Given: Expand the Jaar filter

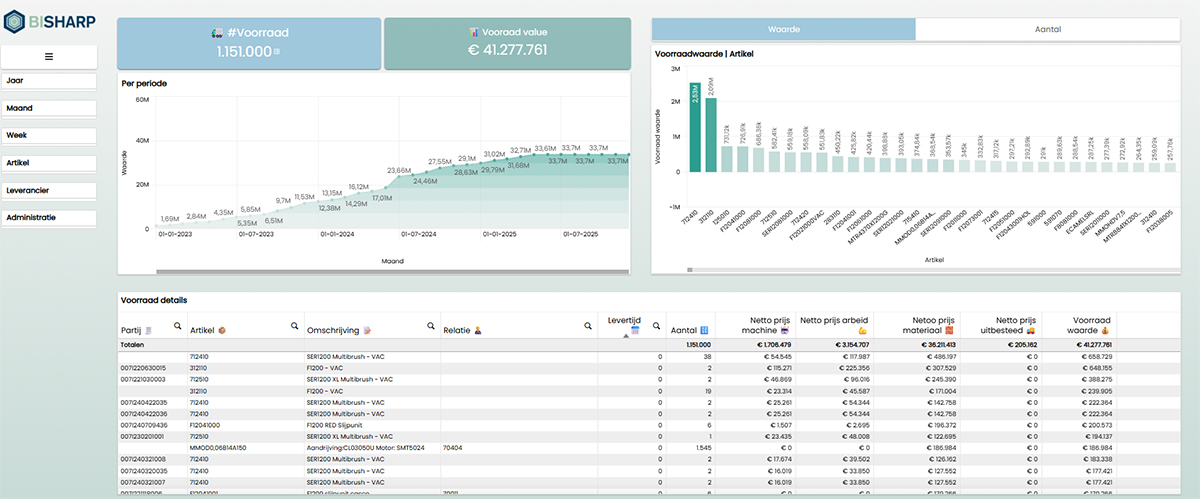Looking at the screenshot, I should point(49,80).
